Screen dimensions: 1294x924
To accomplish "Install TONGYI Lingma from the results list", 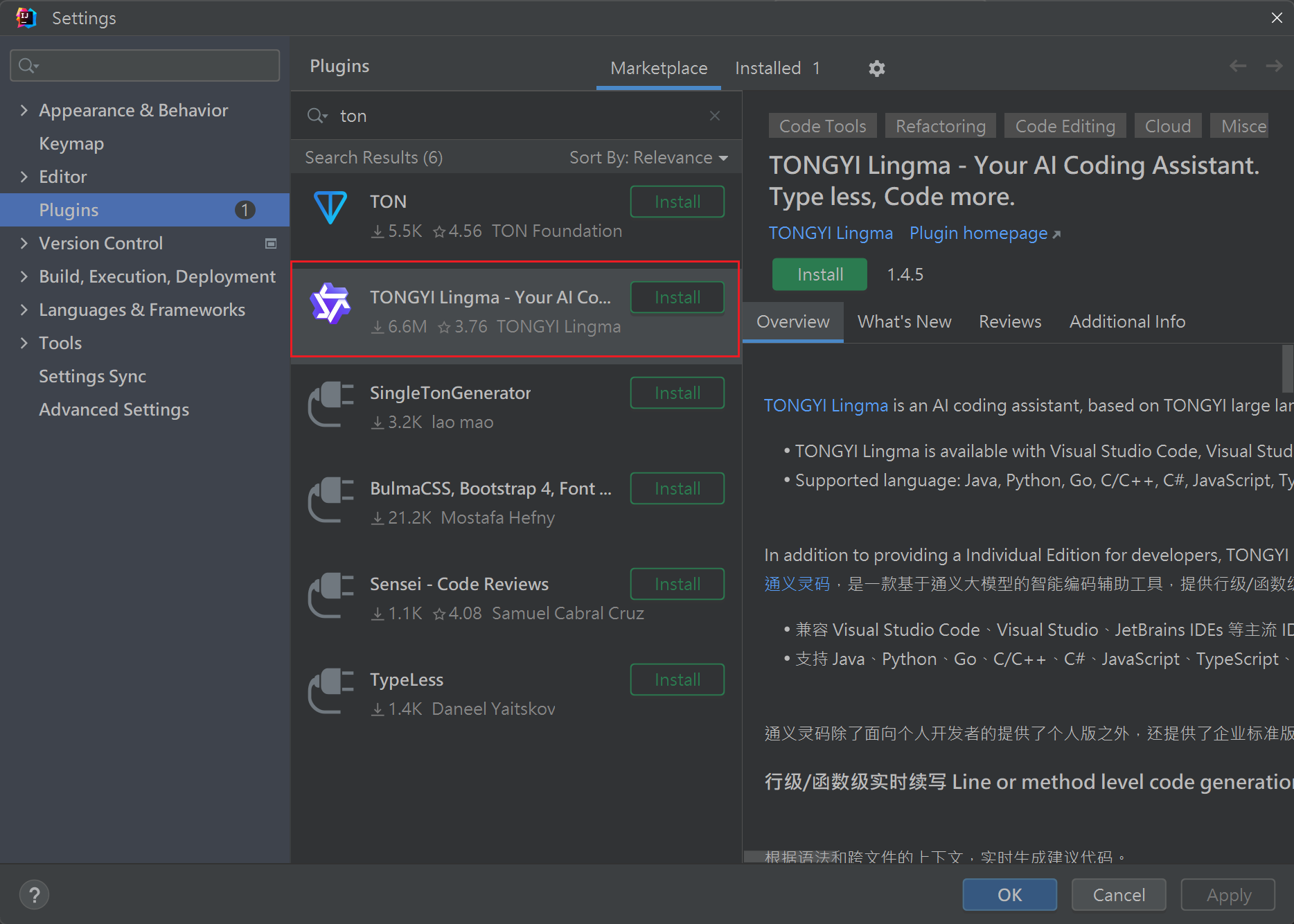I will coord(677,297).
